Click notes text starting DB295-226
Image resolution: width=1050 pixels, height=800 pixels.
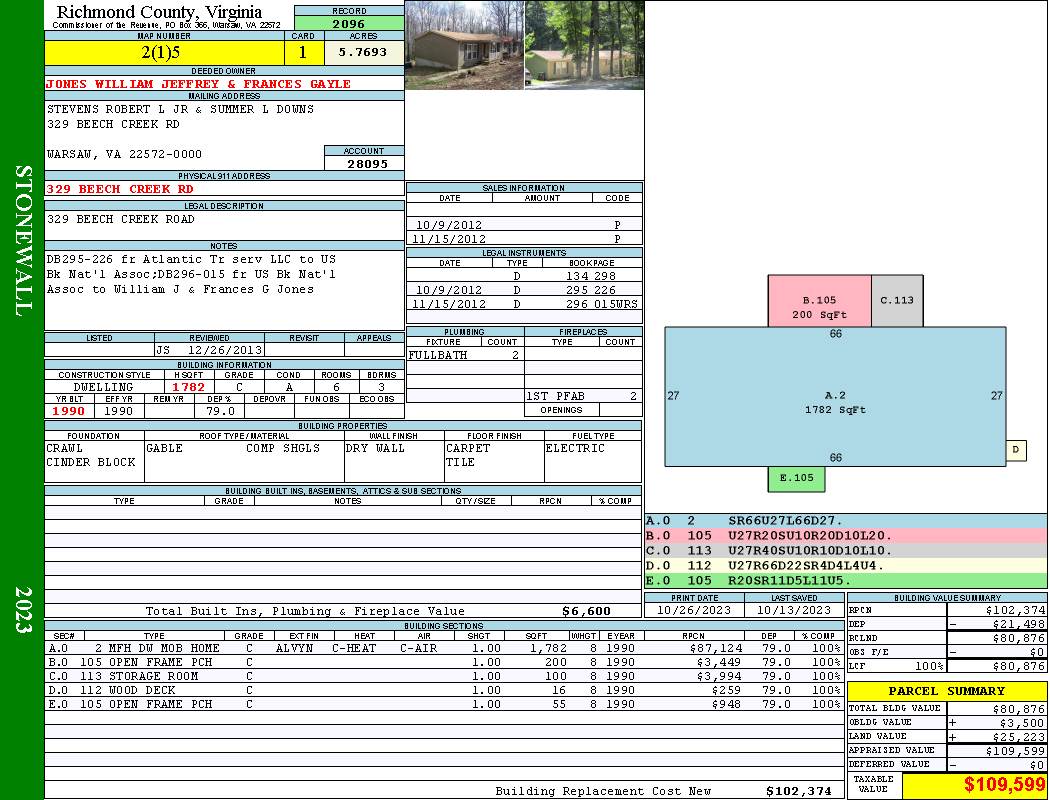tap(191, 274)
